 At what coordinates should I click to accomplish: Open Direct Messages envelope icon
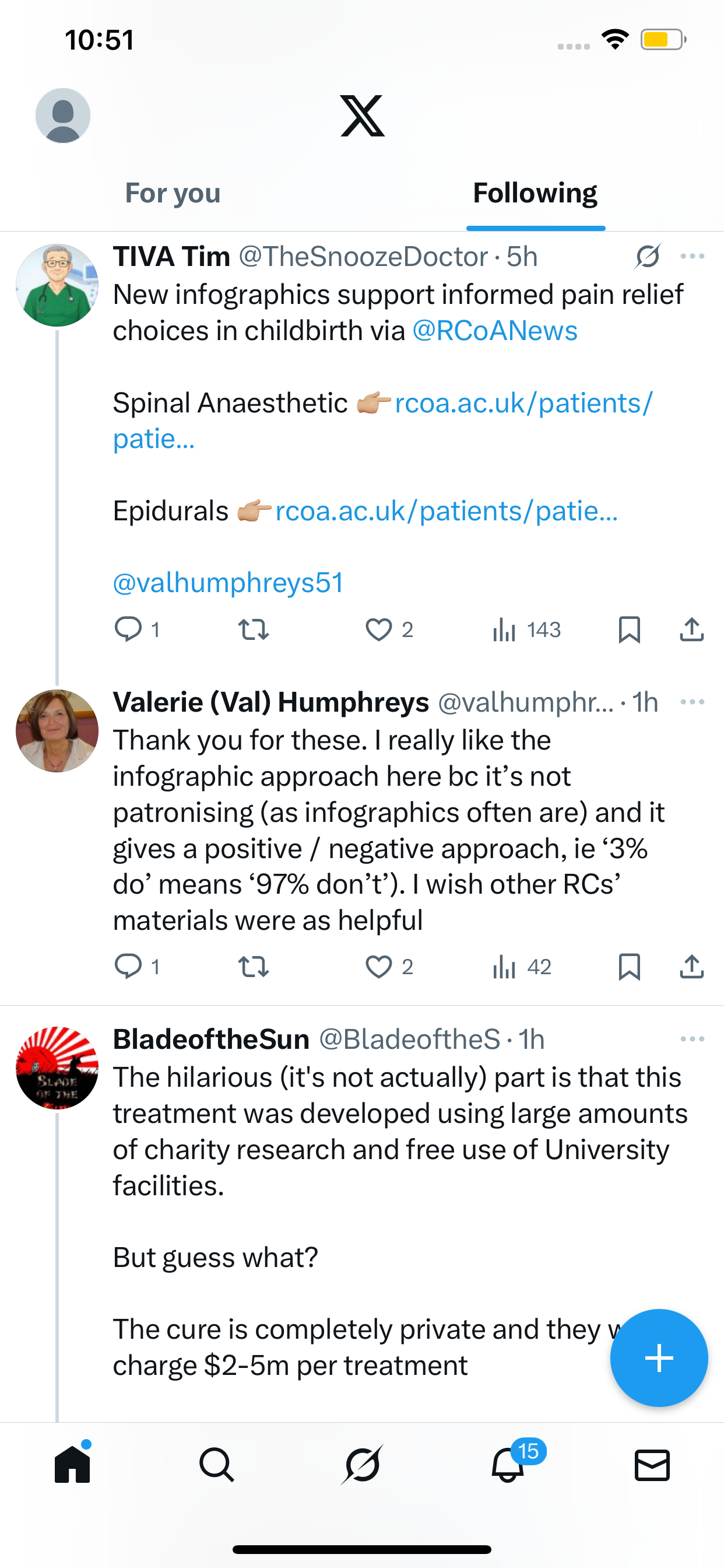(x=652, y=1465)
